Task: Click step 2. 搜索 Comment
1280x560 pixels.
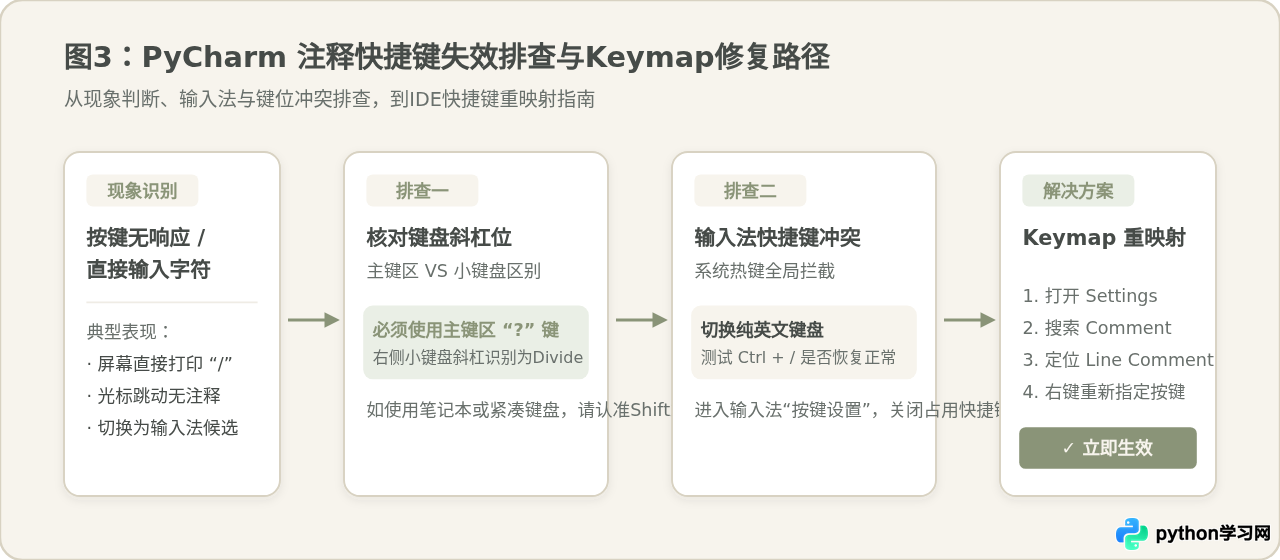Action: pyautogui.click(x=1097, y=328)
